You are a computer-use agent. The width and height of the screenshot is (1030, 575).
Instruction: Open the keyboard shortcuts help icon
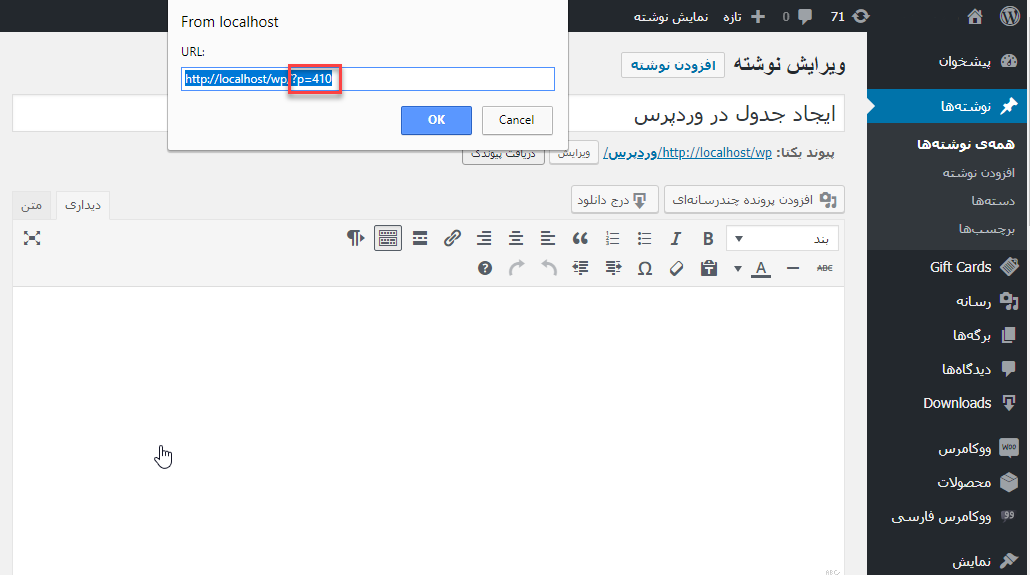coord(485,268)
